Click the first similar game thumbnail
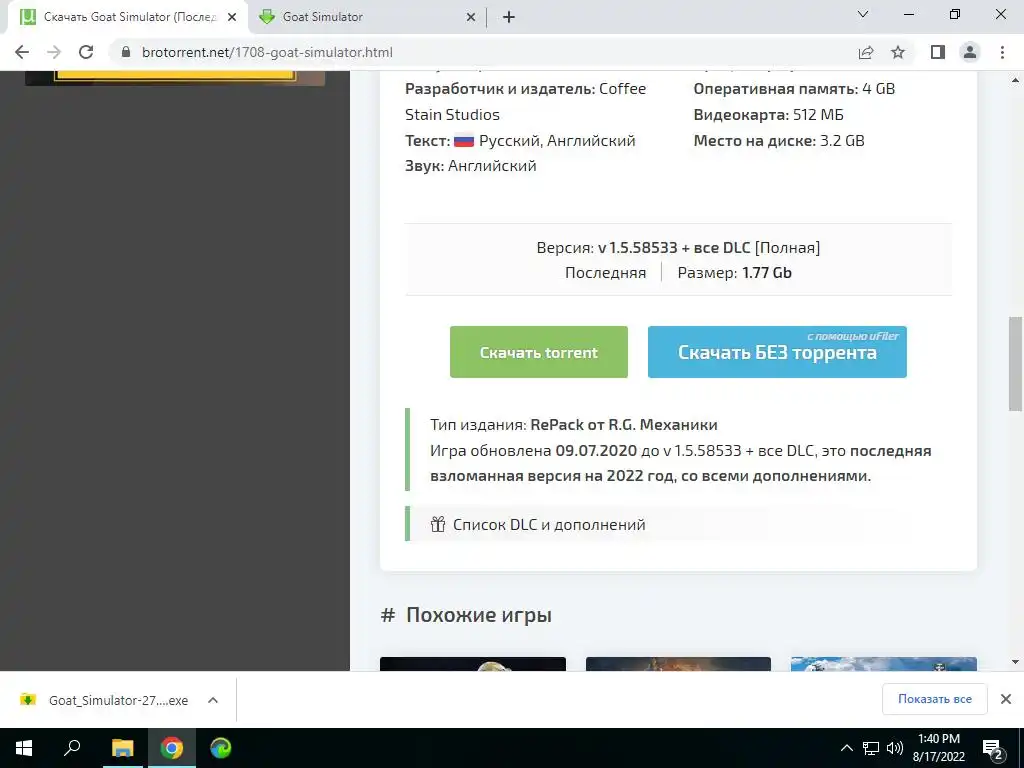This screenshot has width=1024, height=768. tap(473, 664)
